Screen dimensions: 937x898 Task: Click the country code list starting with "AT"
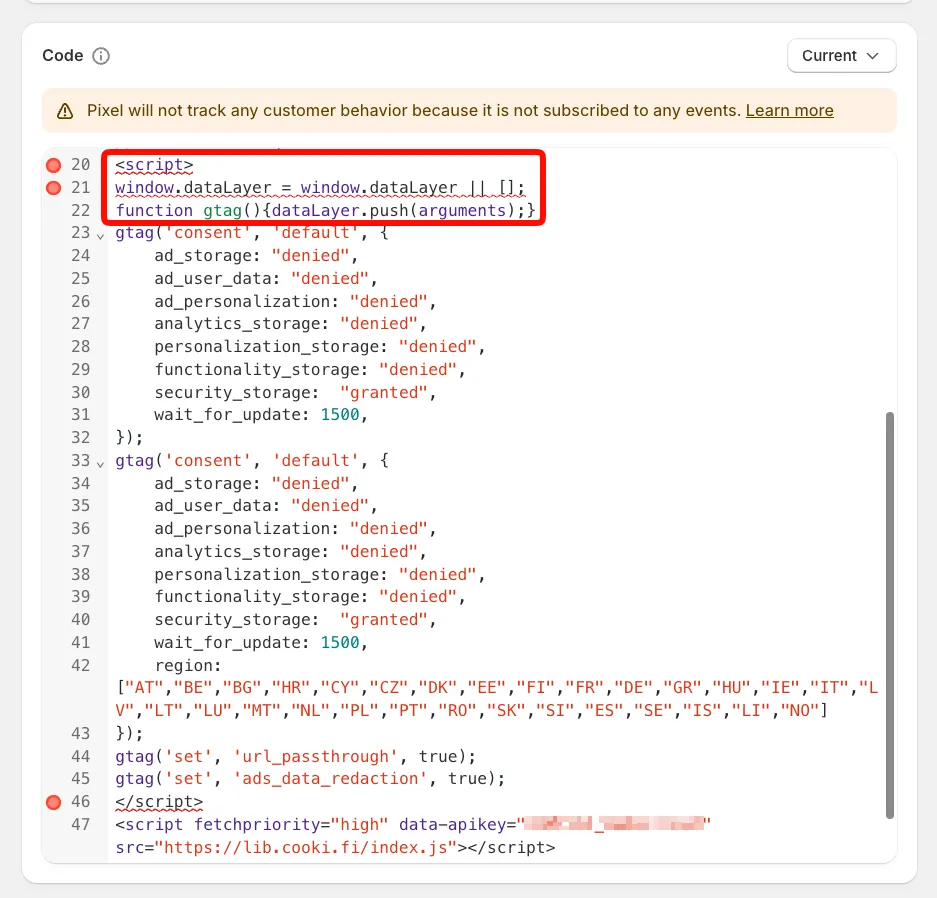[x=497, y=700]
